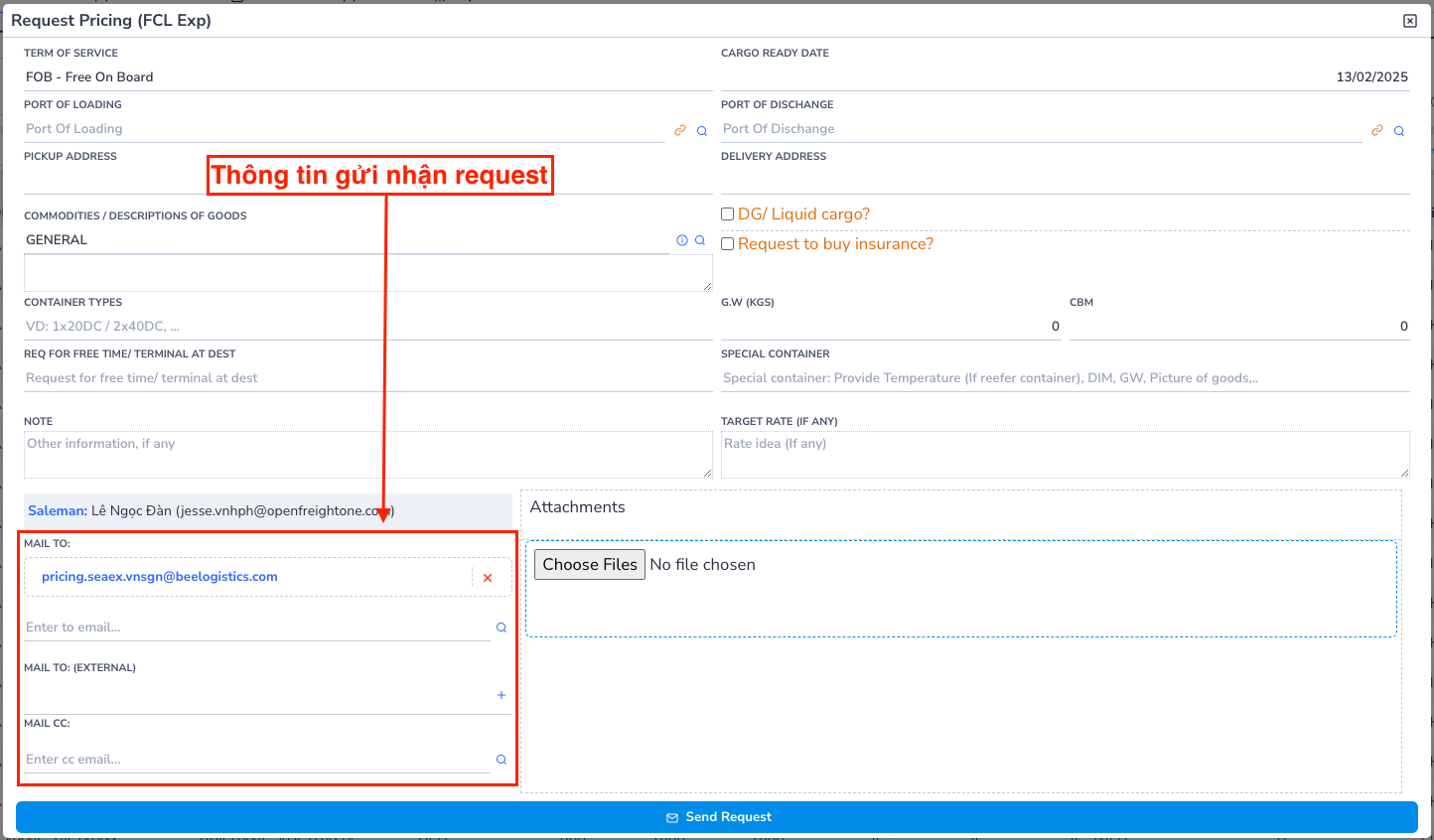Remove the pricing.seaex.vnsgn recipient with the red X
Screen dimensions: 1434x840
[x=487, y=577]
